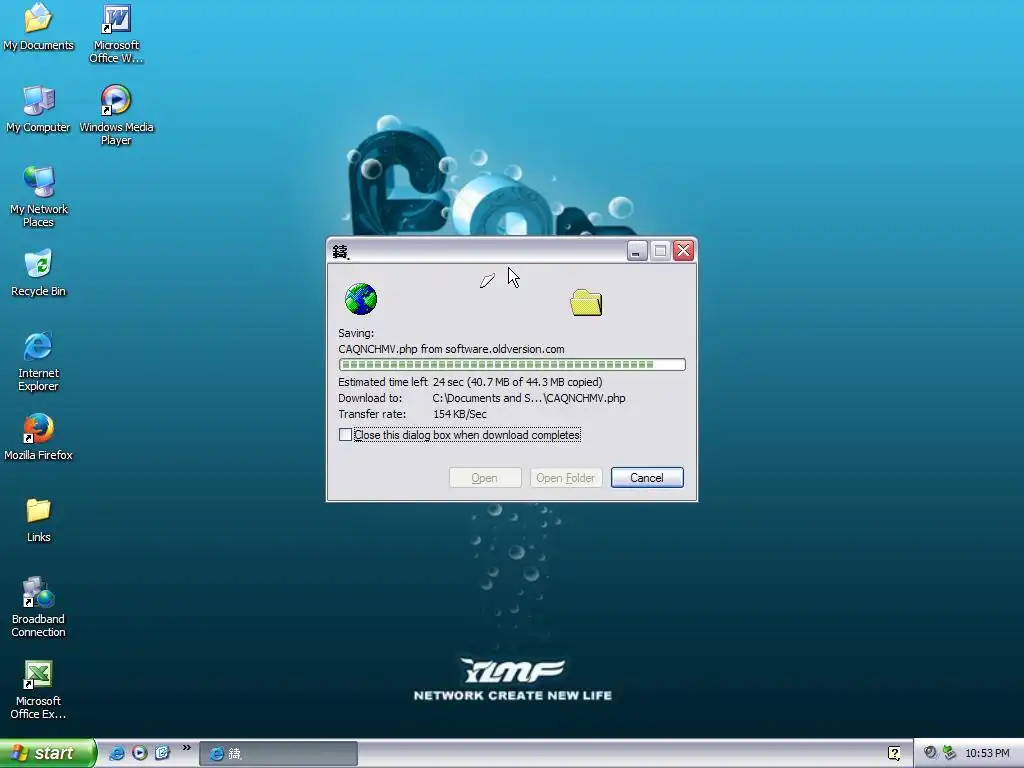Click the help icon near system tray
1024x768 pixels.
[894, 753]
